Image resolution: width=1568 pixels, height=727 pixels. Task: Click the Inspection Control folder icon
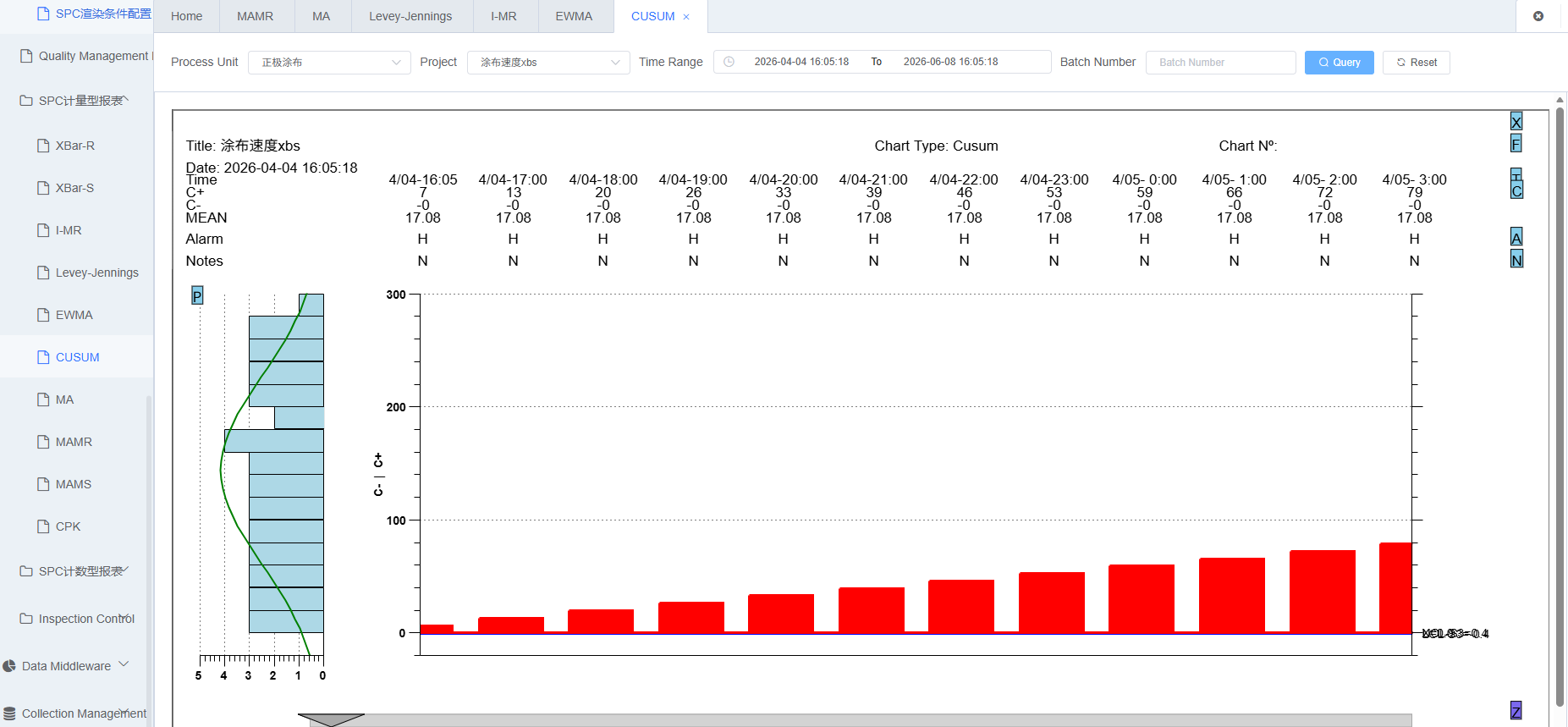26,619
